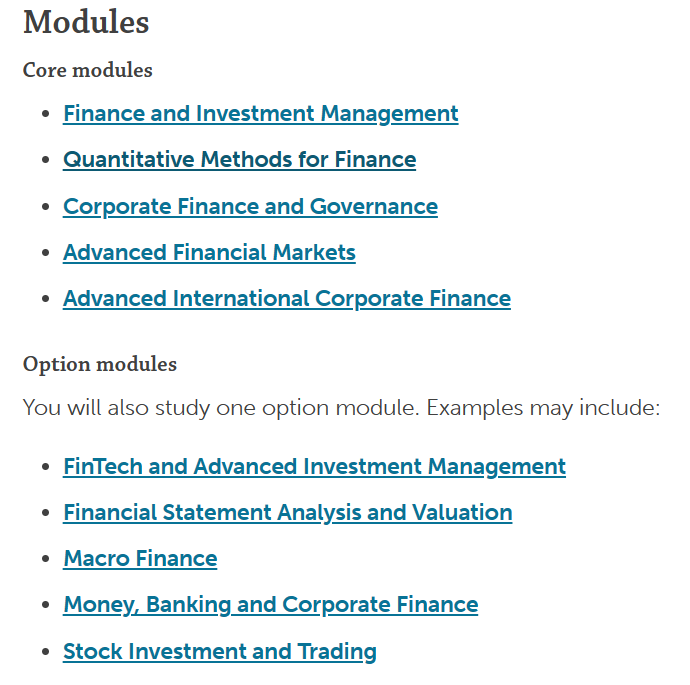
Task: Click the Macro Finance link
Action: point(140,559)
